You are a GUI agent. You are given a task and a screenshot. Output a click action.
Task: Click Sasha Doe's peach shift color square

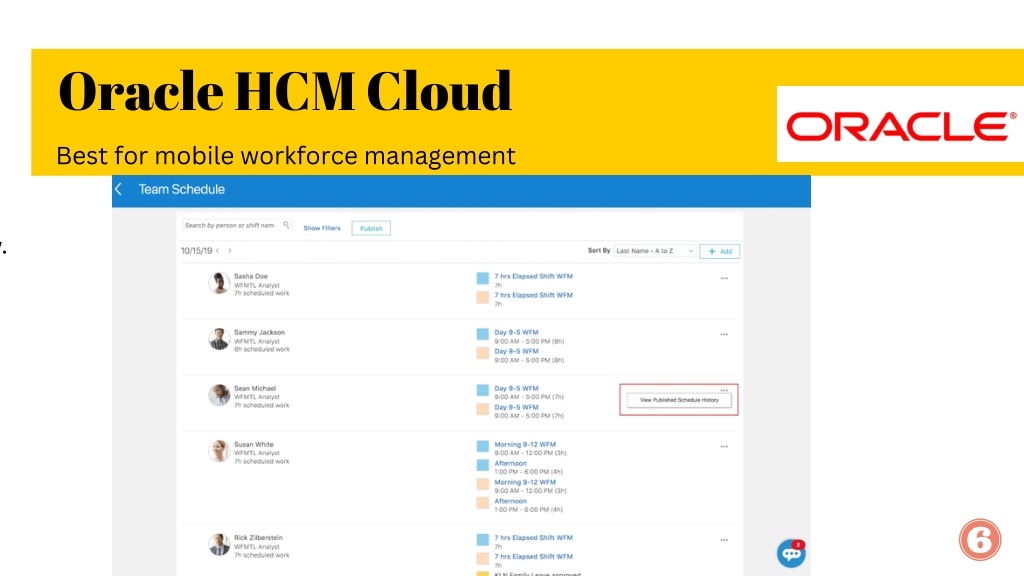483,297
